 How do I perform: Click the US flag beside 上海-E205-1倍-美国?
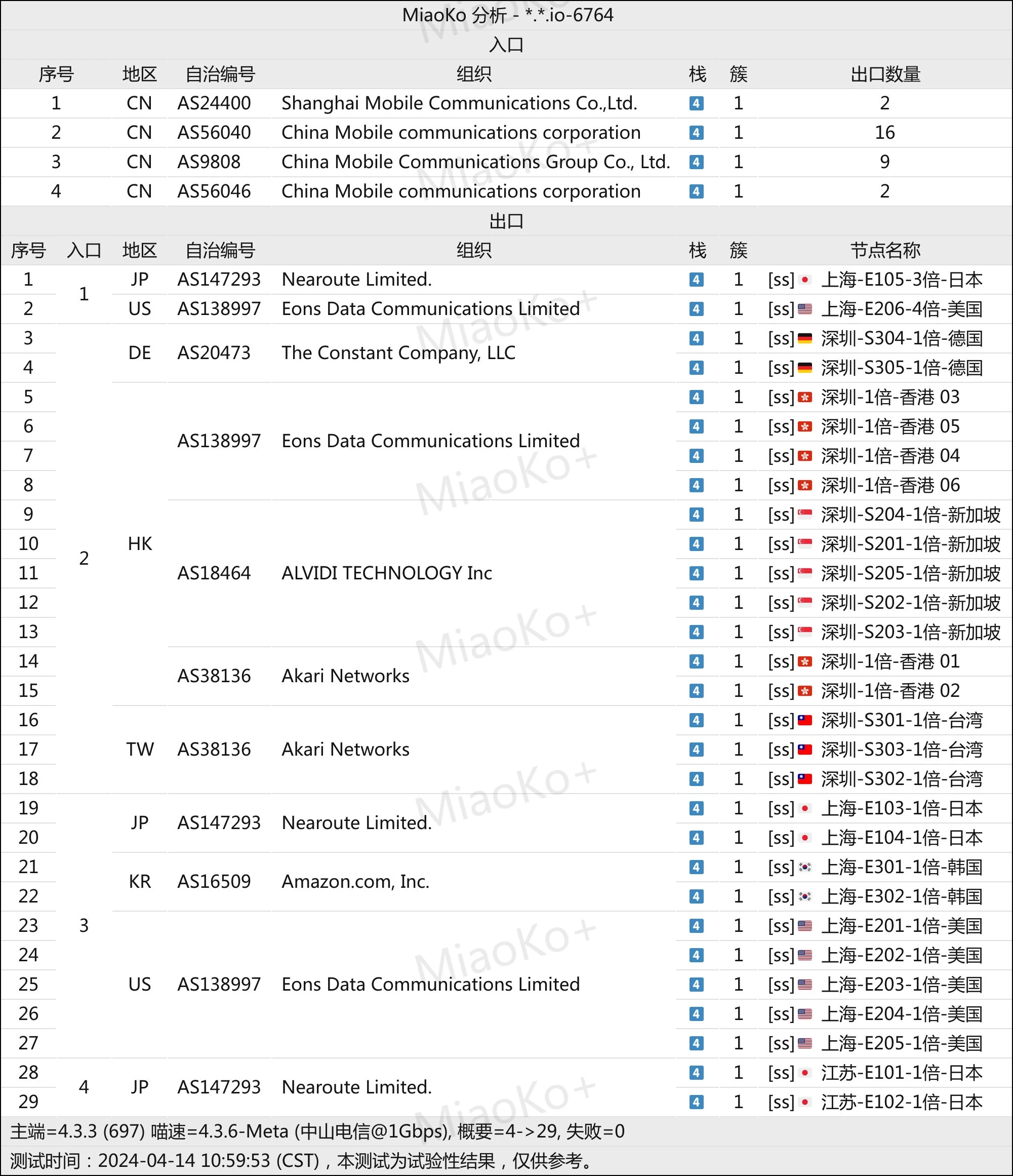click(x=804, y=1043)
